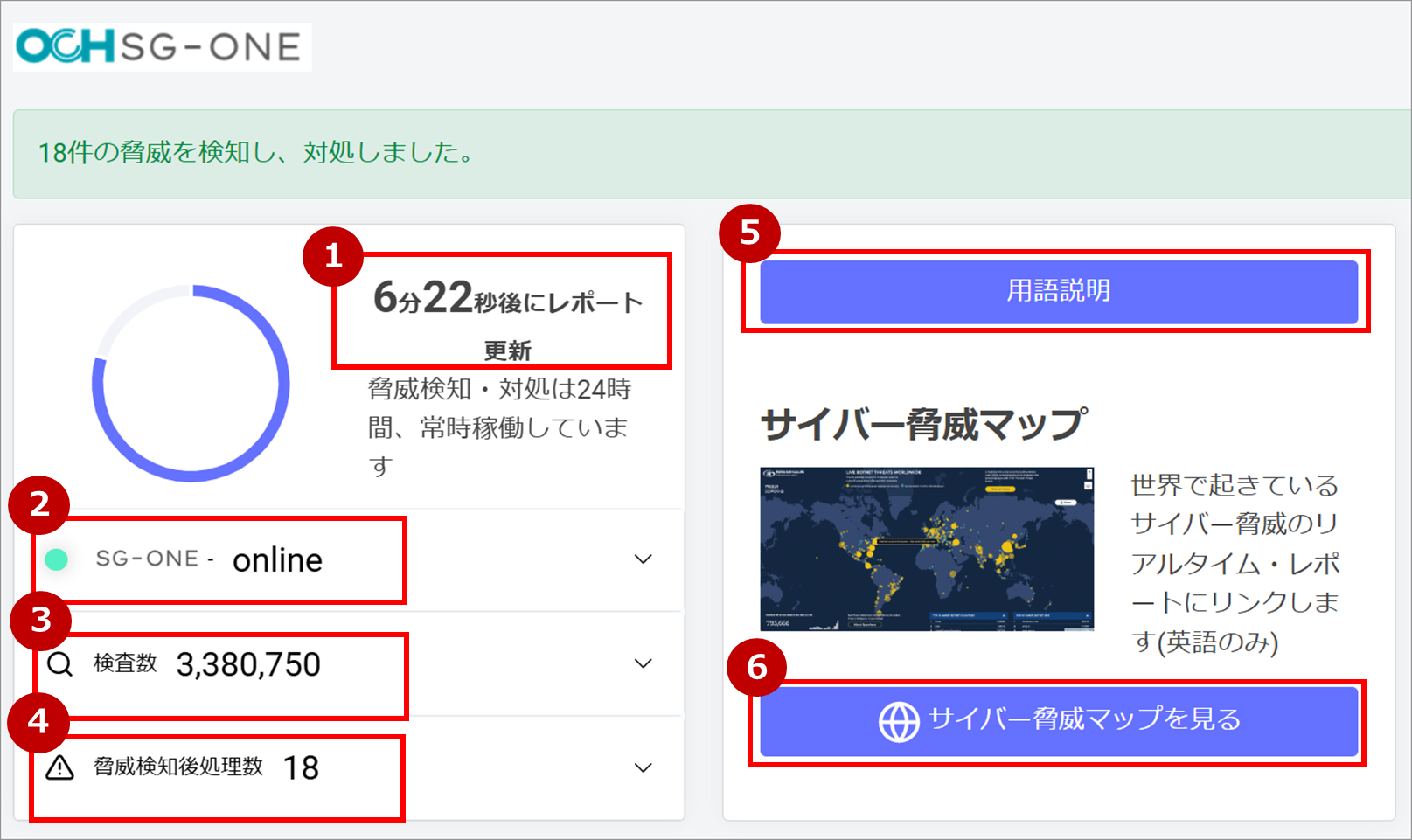Click the magnifying glass icon beside 検査数
Screen dimensions: 1412x840
tap(59, 664)
